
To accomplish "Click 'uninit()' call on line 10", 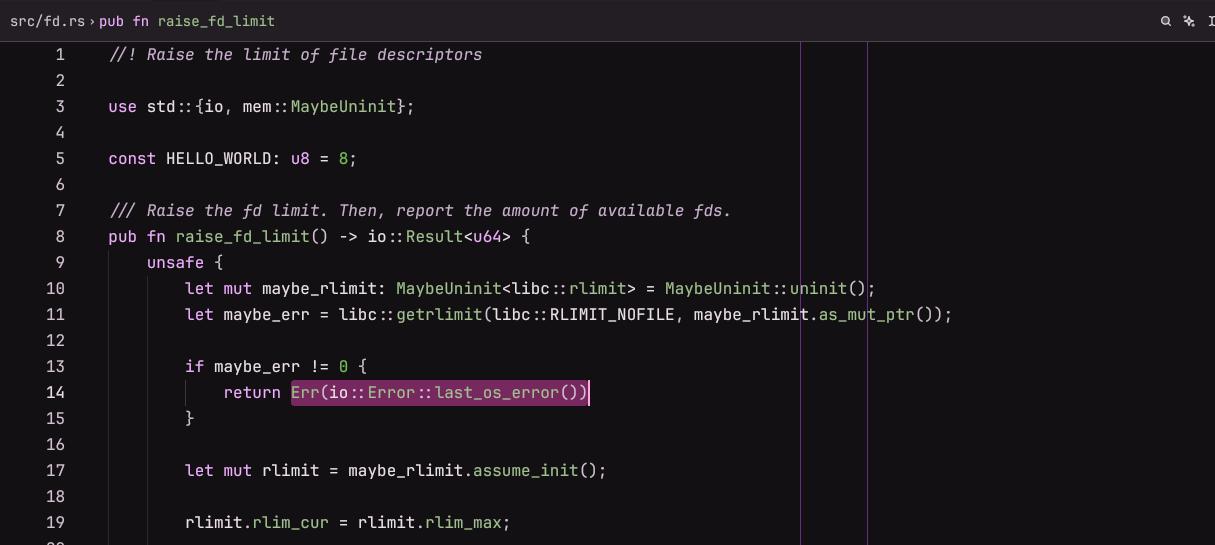I will click(828, 289).
